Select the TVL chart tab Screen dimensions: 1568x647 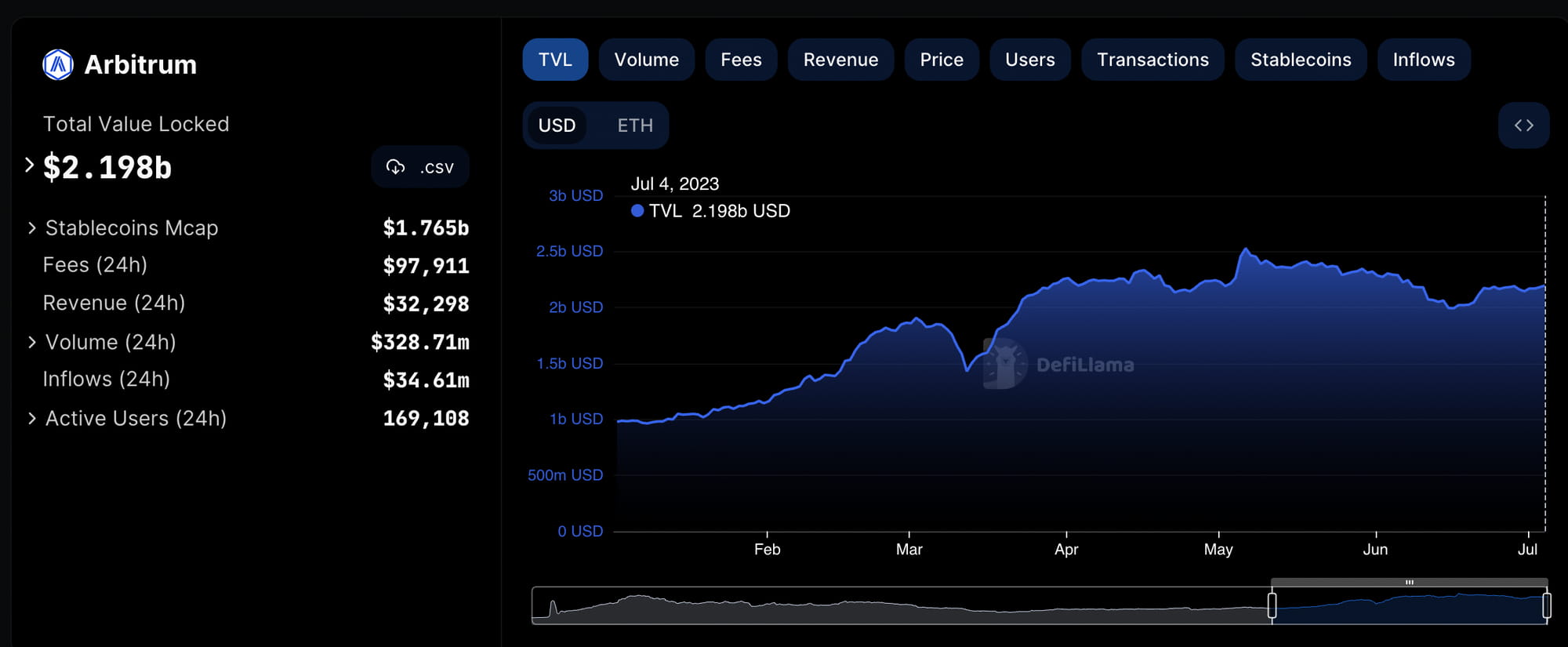pyautogui.click(x=555, y=60)
